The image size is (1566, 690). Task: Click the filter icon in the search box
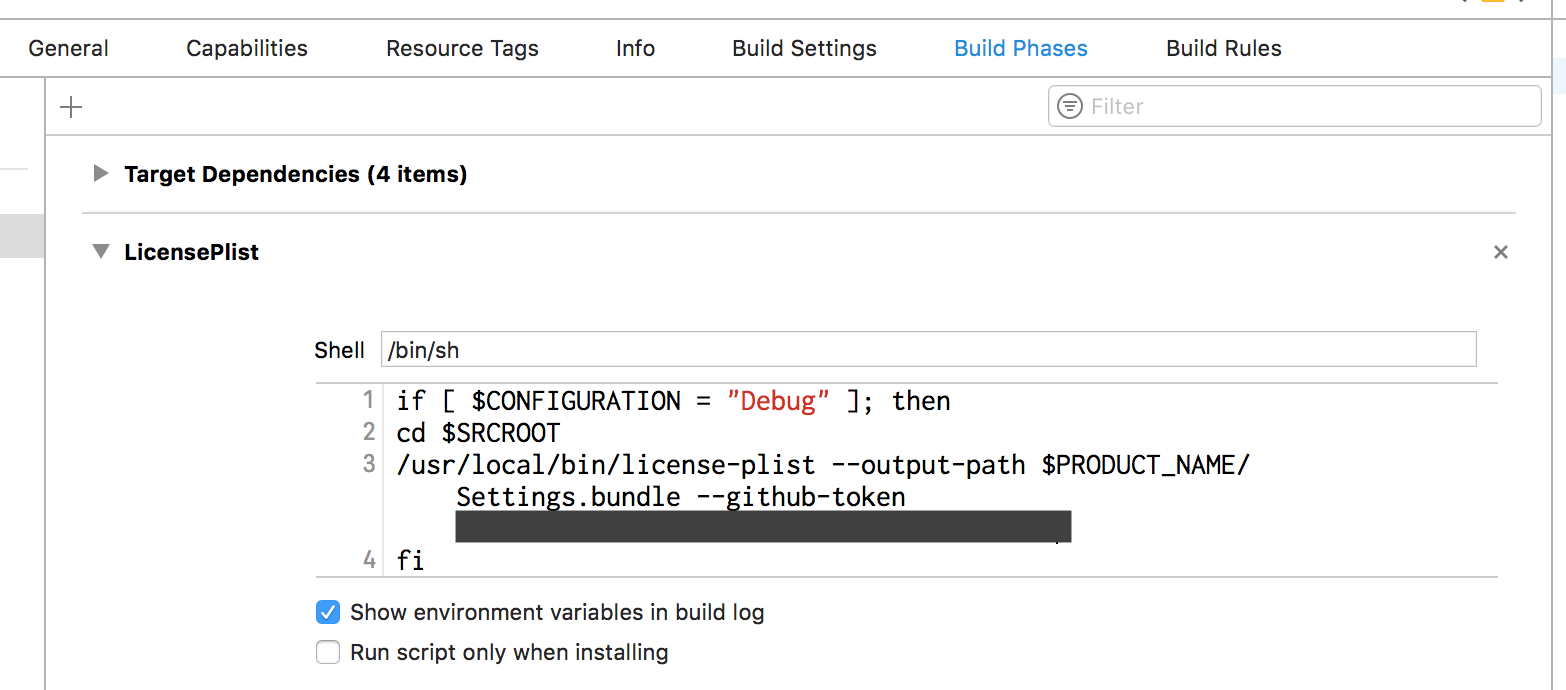[1070, 106]
